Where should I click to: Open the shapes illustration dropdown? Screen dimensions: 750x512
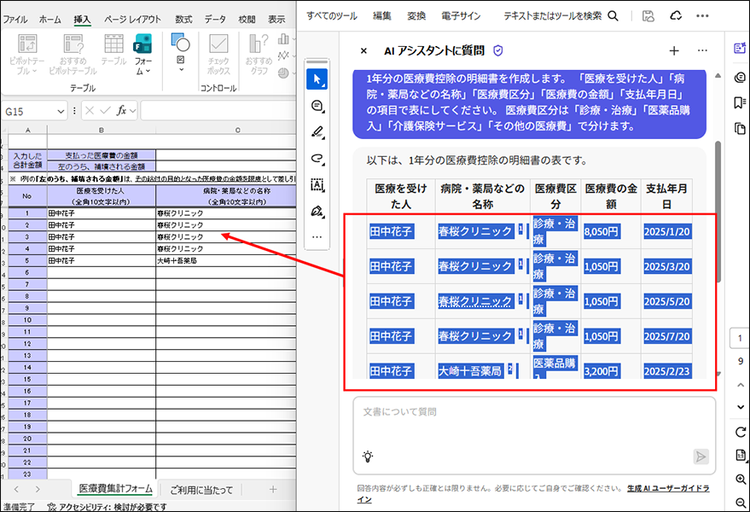(181, 62)
